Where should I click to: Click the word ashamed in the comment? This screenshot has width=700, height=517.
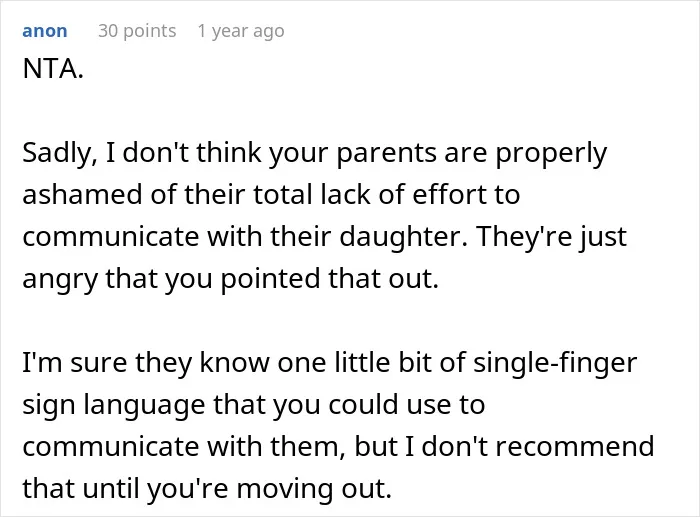[83, 195]
